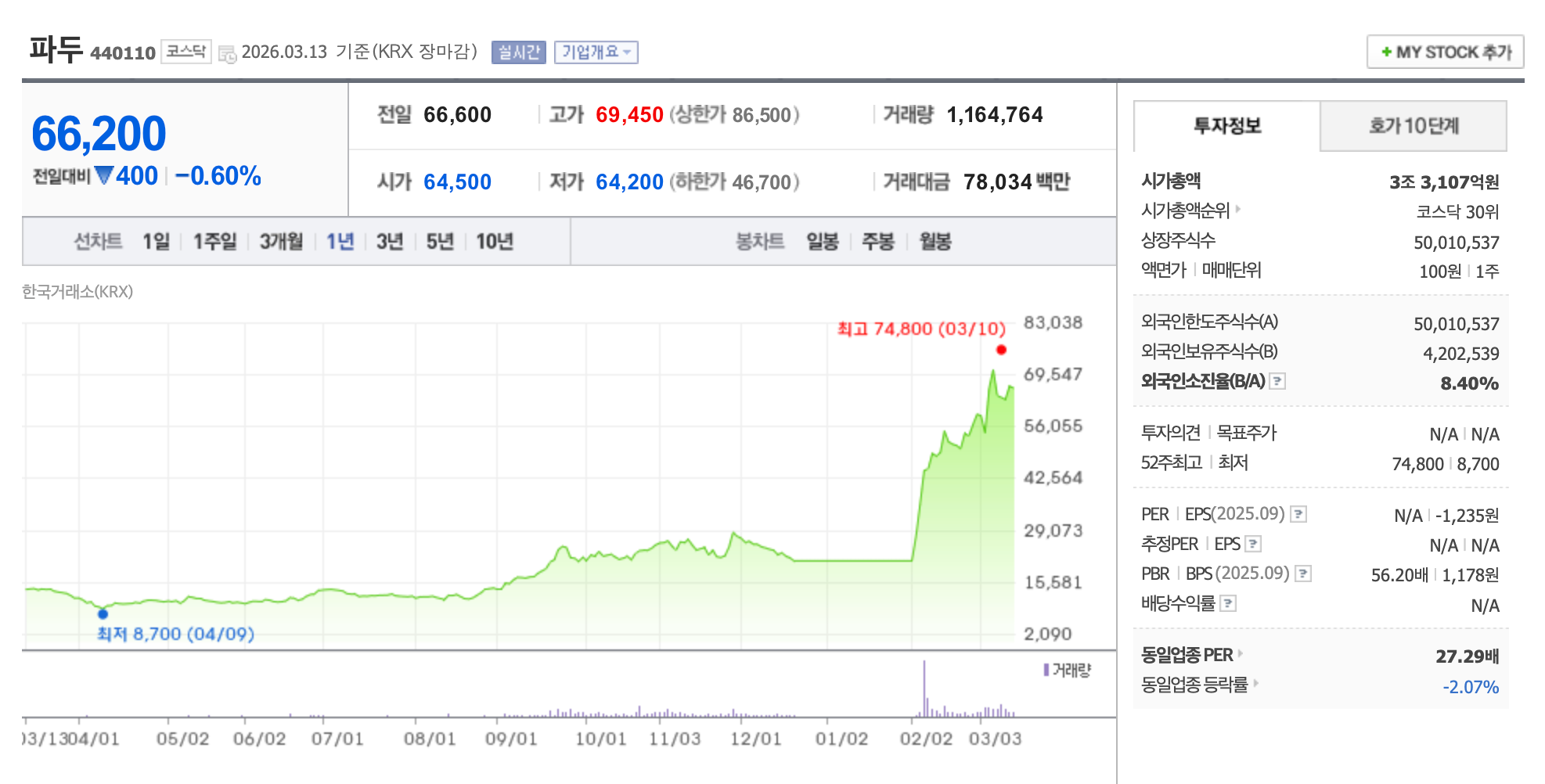1545x784 pixels.
Task: Click the down-triangle price change icon
Action: [x=104, y=175]
